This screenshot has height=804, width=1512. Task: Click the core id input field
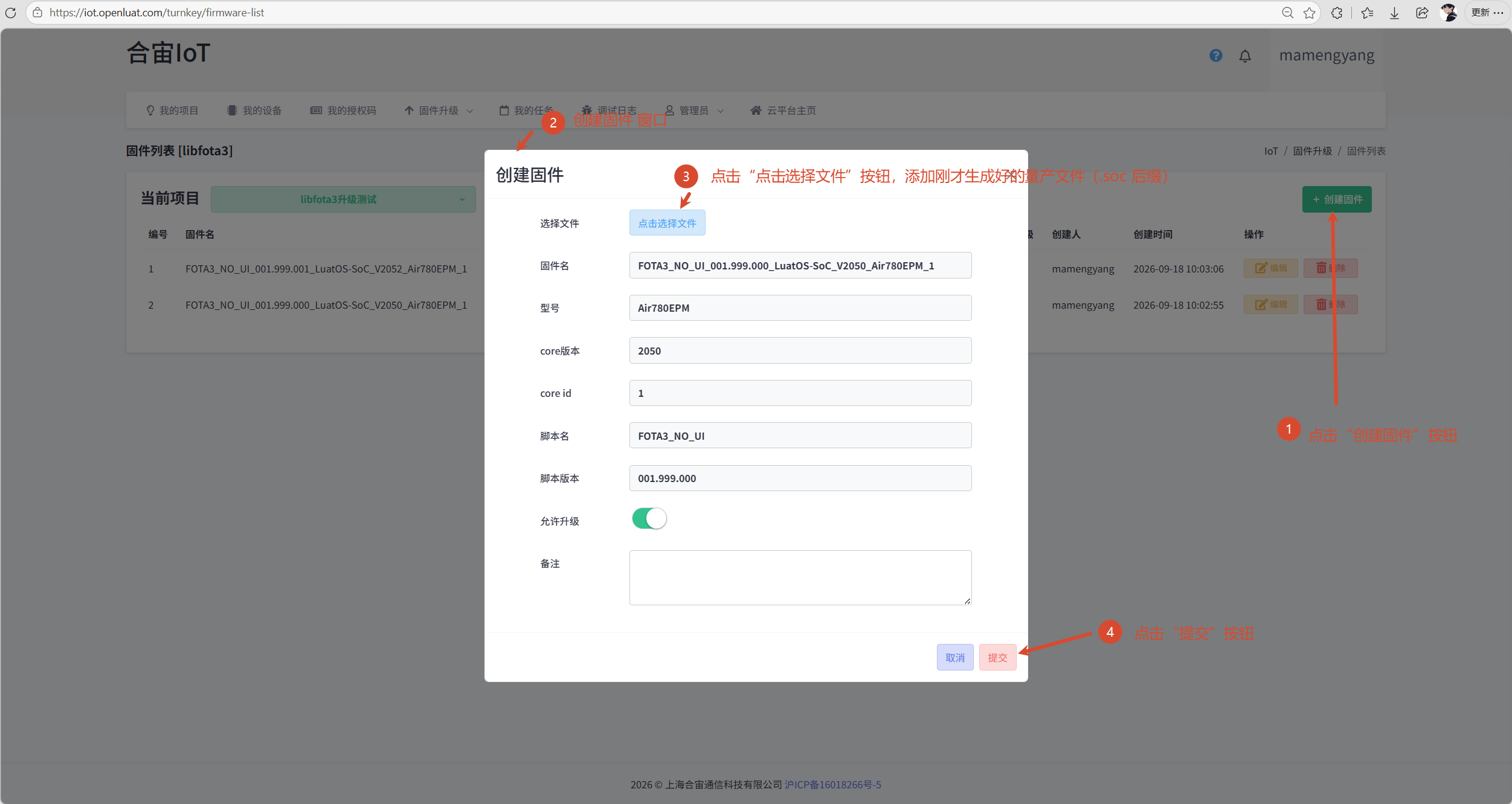800,393
